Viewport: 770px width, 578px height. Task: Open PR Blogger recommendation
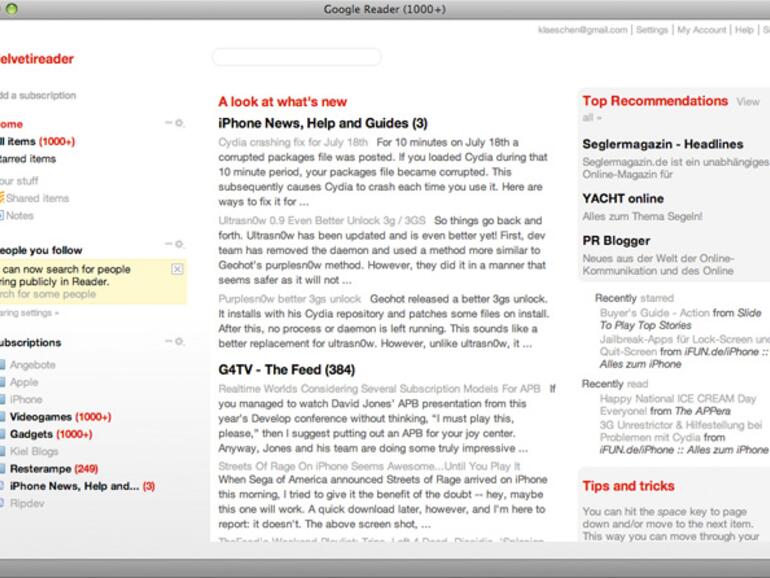point(616,241)
